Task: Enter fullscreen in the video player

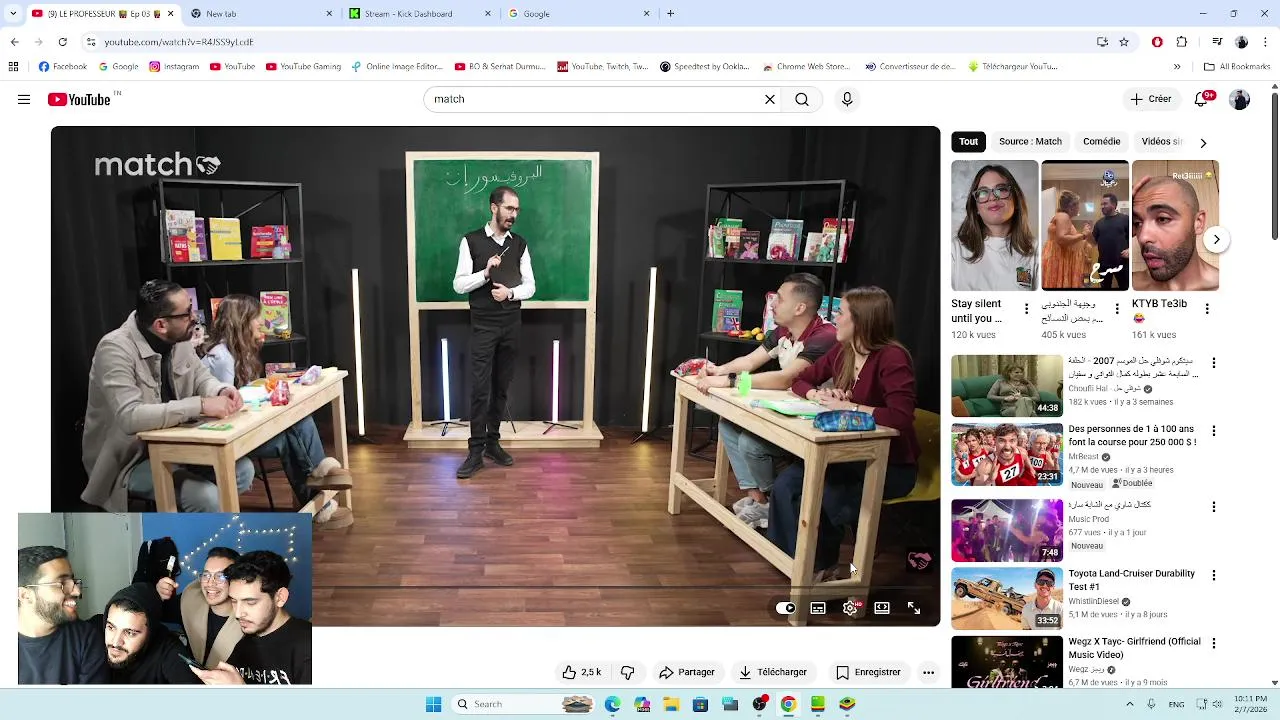Action: click(x=914, y=608)
